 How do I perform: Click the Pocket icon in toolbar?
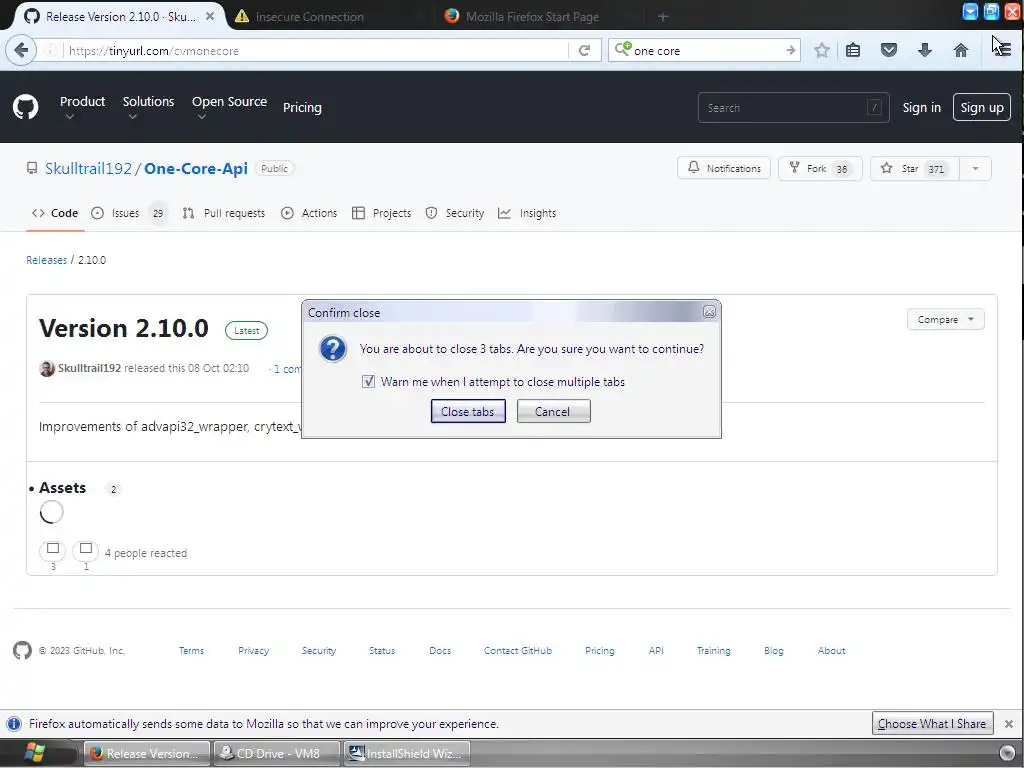click(x=889, y=50)
